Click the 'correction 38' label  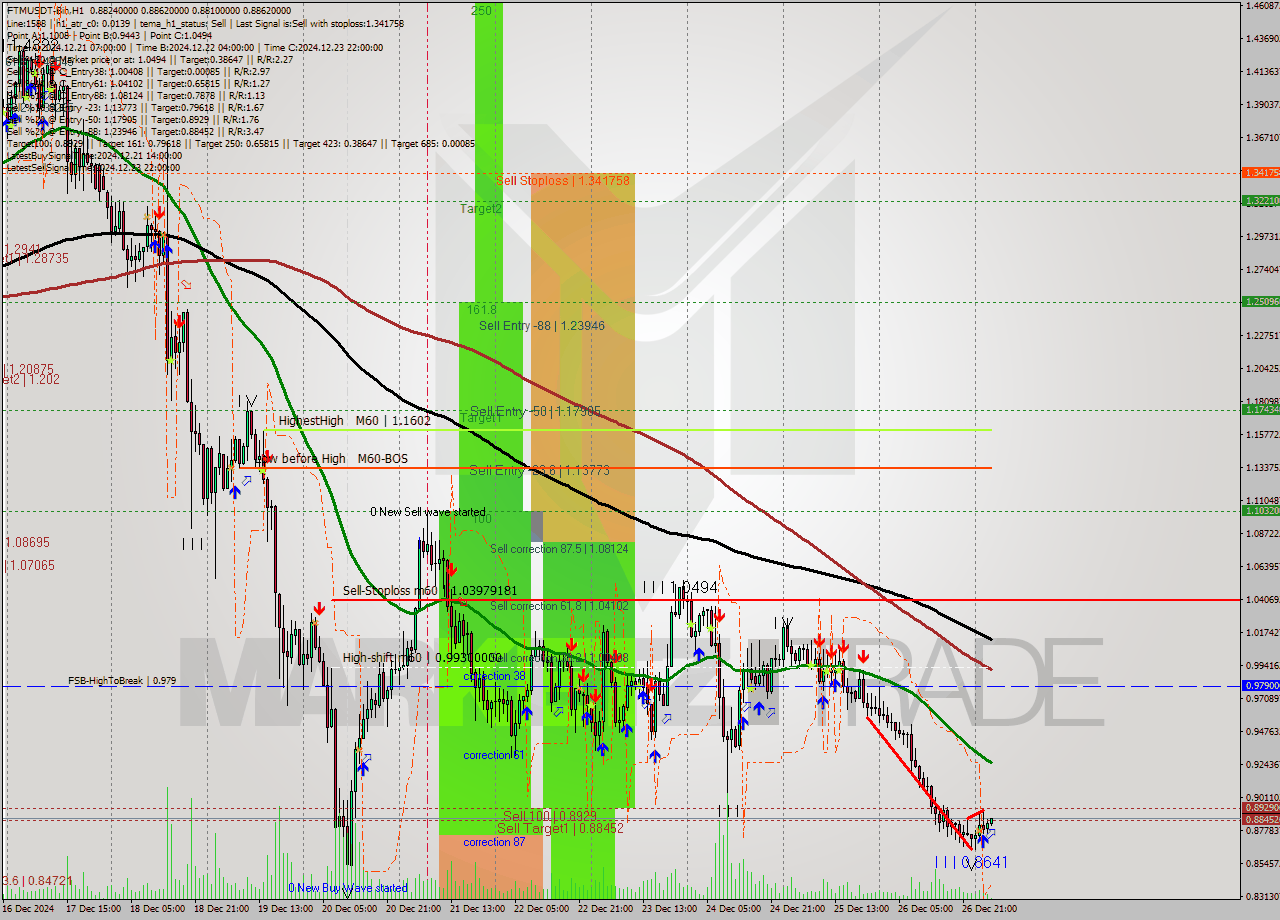coord(494,676)
